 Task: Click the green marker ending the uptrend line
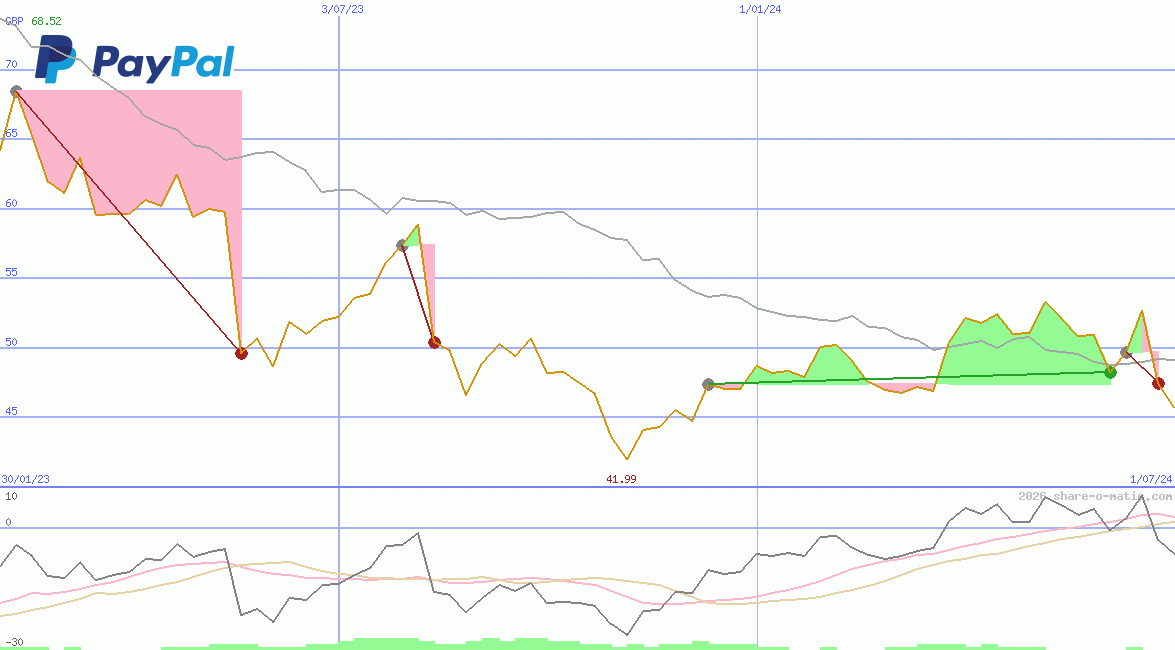pyautogui.click(x=1110, y=371)
